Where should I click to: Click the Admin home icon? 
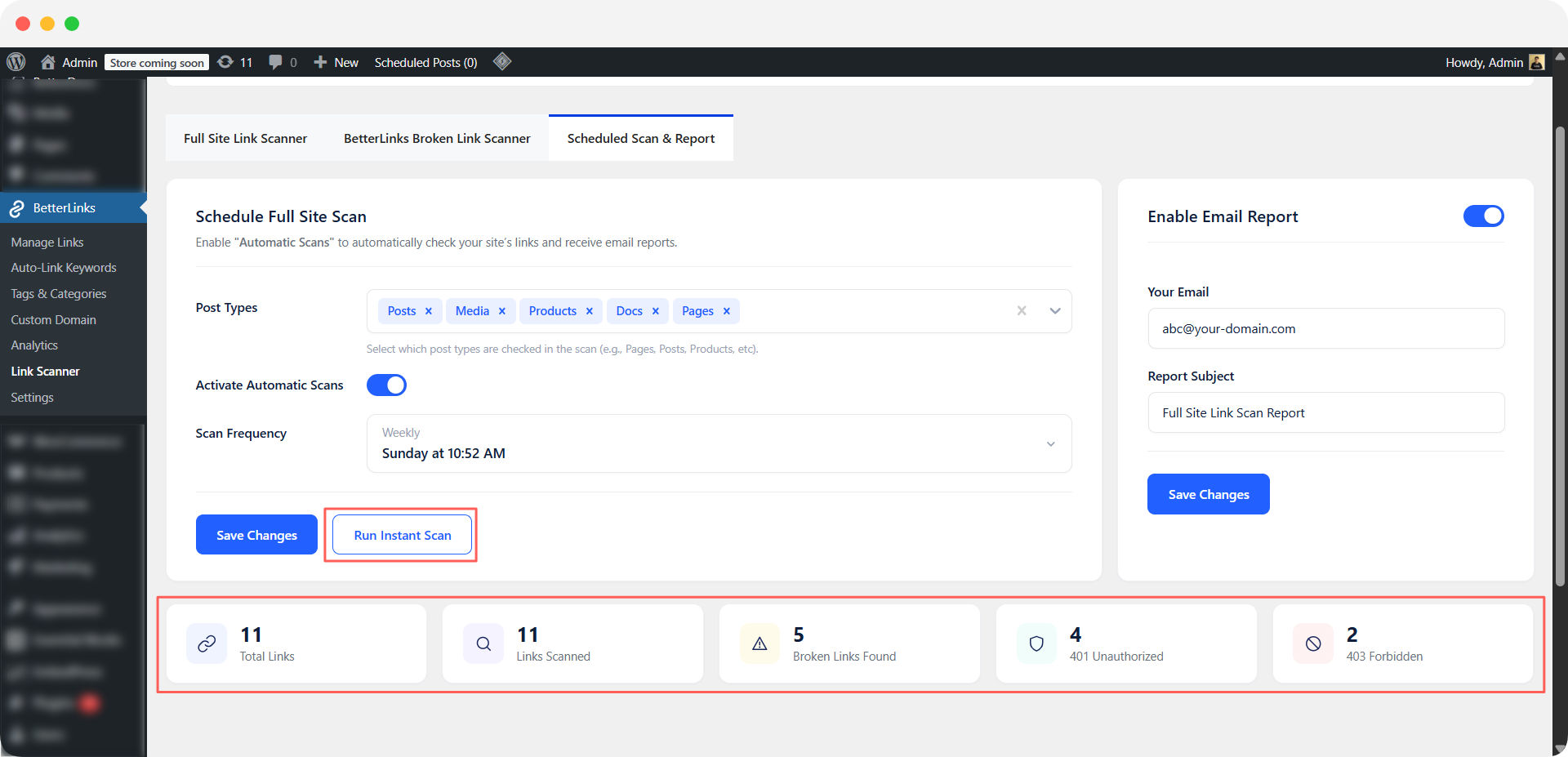[x=48, y=62]
